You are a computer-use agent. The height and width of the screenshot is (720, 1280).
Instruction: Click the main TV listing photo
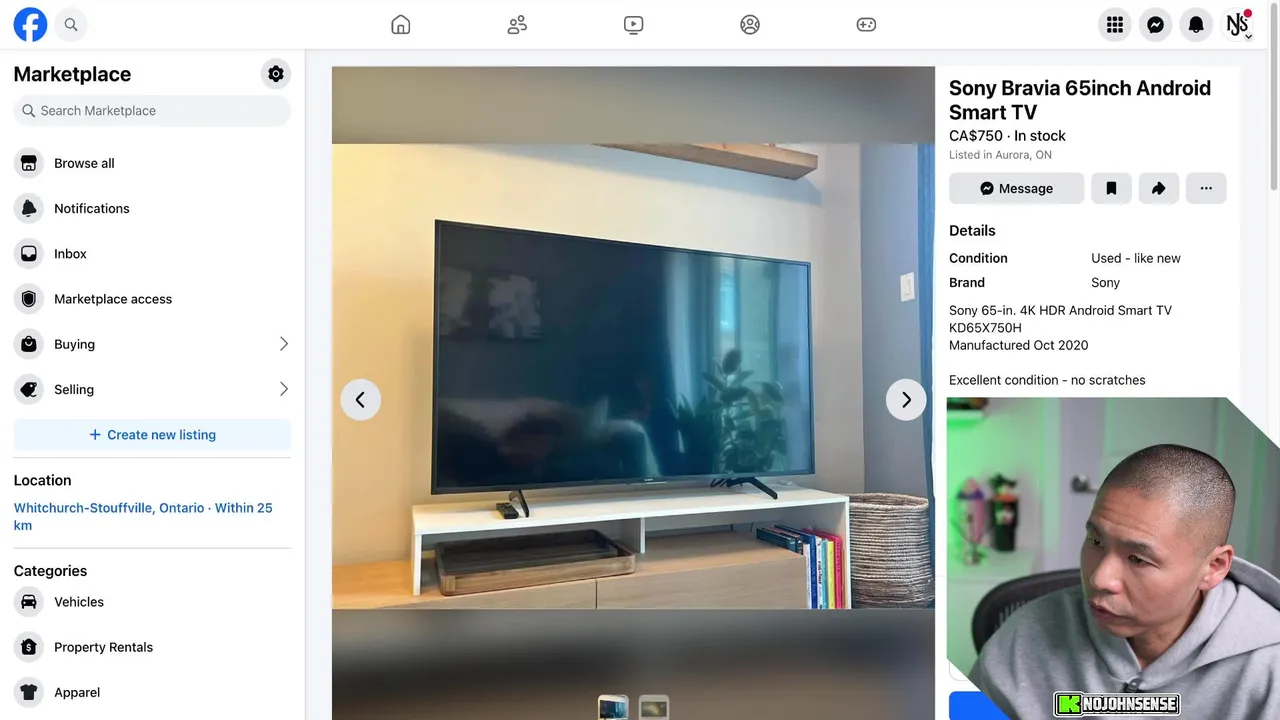633,376
